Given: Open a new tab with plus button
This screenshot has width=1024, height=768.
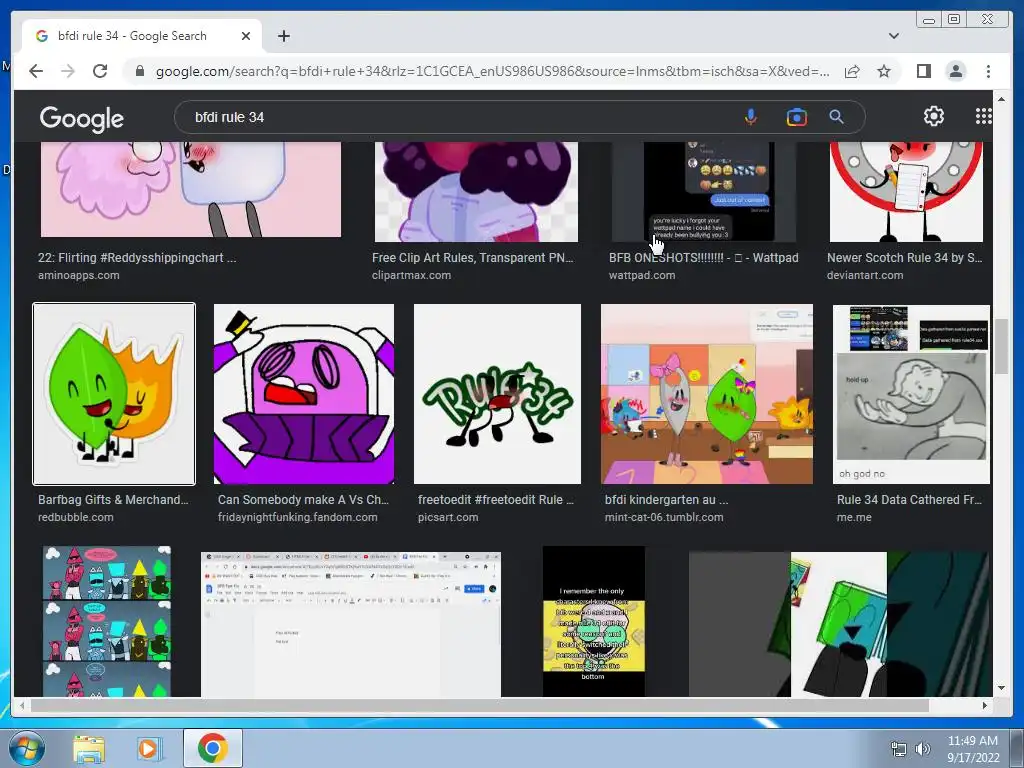Looking at the screenshot, I should (x=283, y=36).
